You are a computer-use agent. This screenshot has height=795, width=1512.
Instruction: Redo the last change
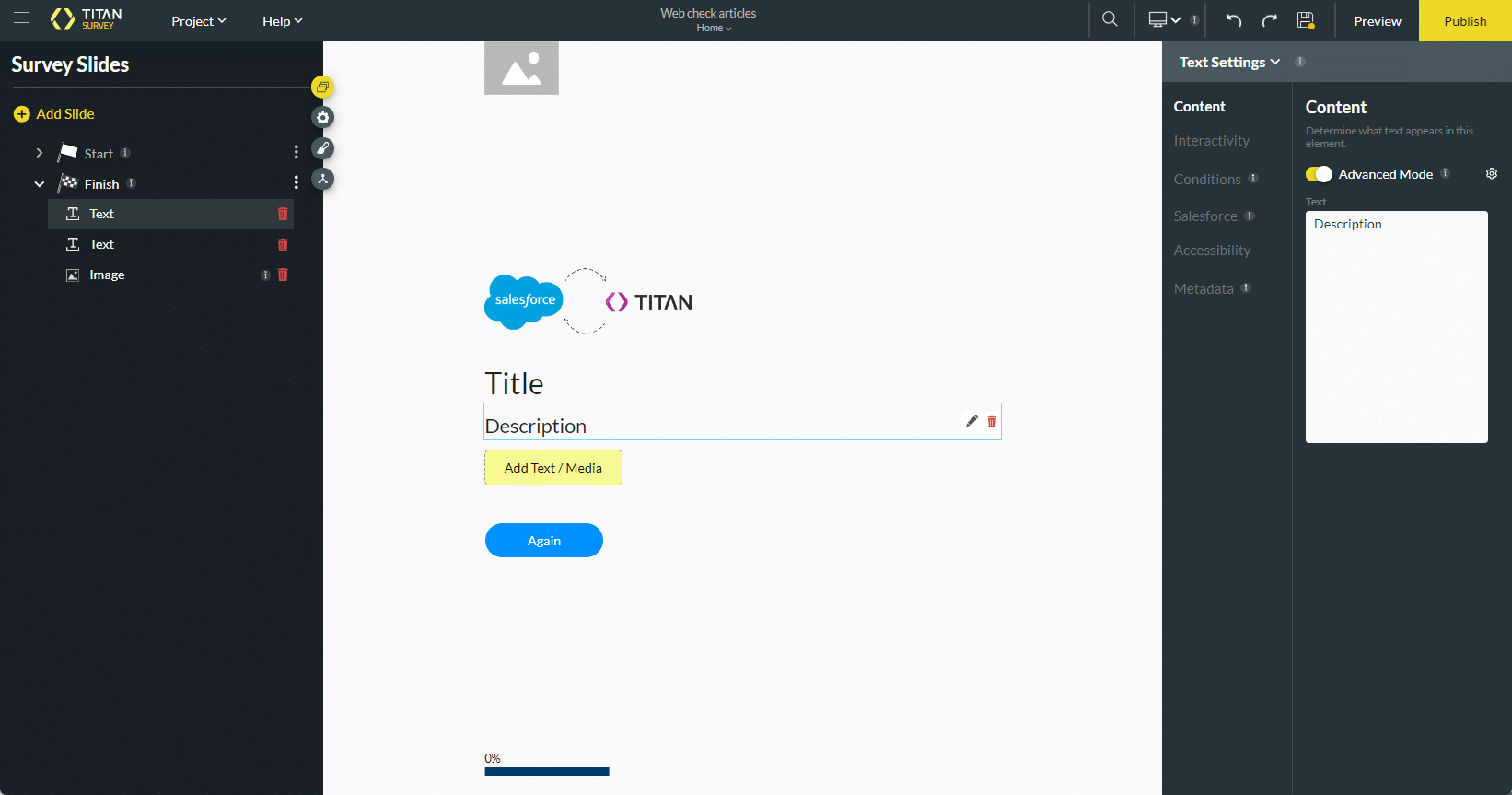point(1270,20)
